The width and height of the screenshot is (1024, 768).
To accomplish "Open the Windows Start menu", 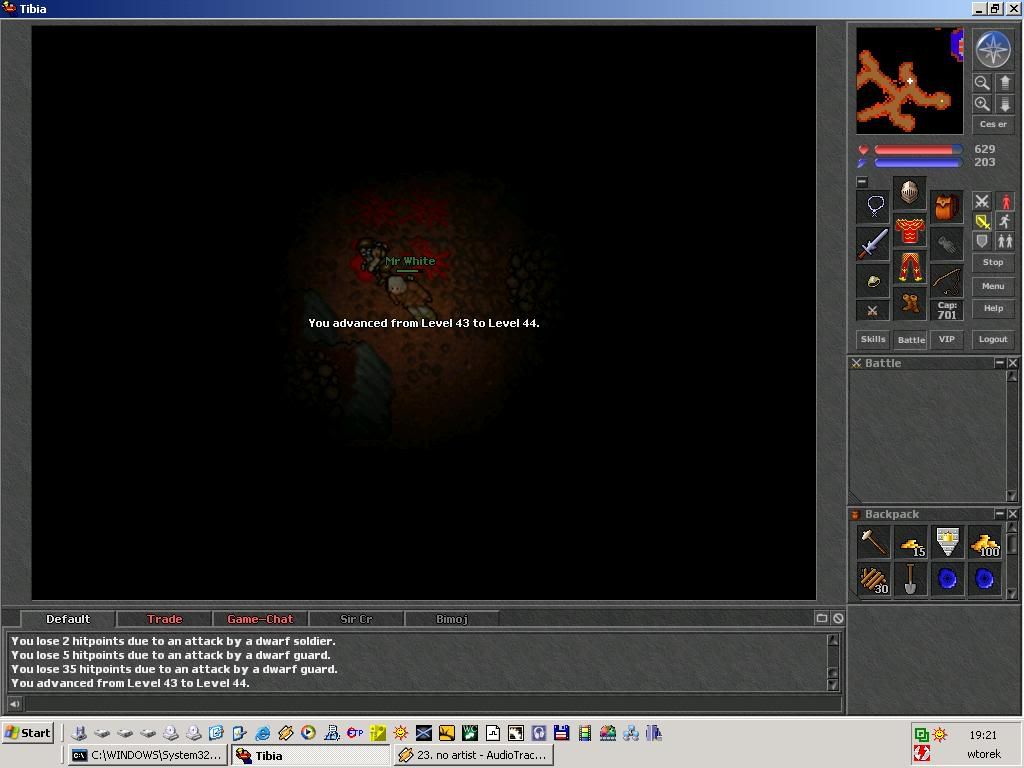I will [x=28, y=733].
